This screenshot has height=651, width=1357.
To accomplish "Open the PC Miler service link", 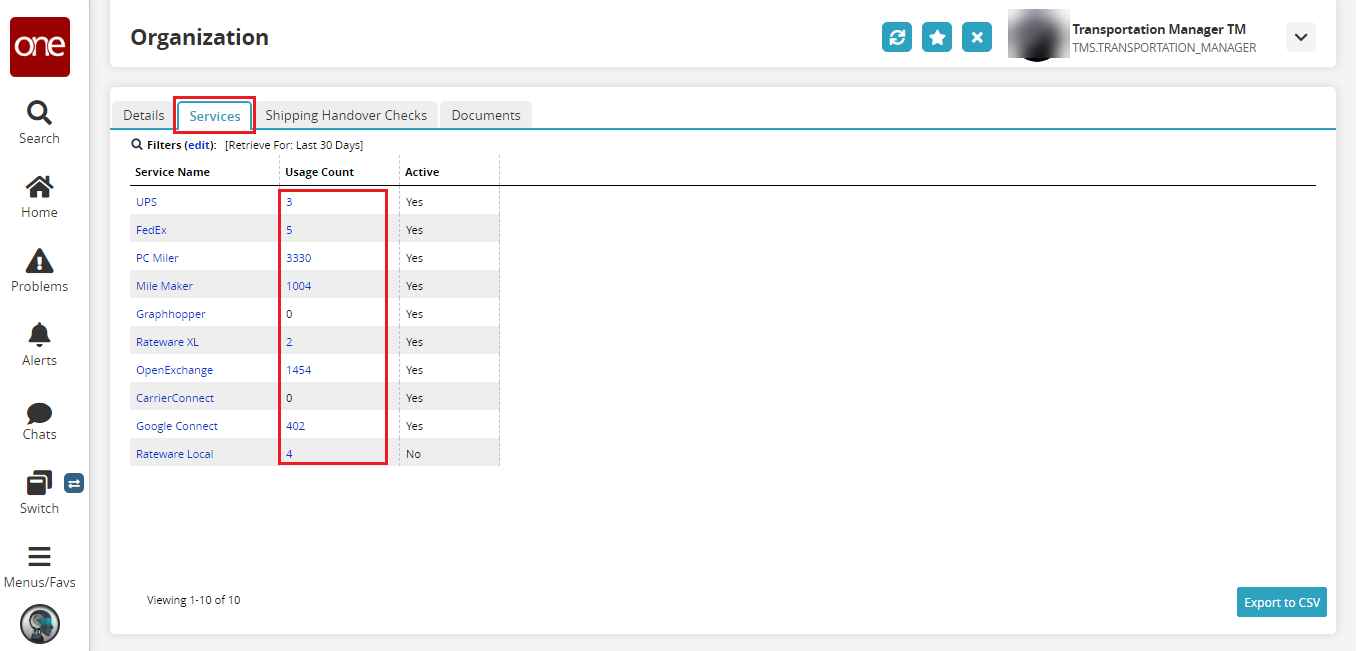I will 157,258.
